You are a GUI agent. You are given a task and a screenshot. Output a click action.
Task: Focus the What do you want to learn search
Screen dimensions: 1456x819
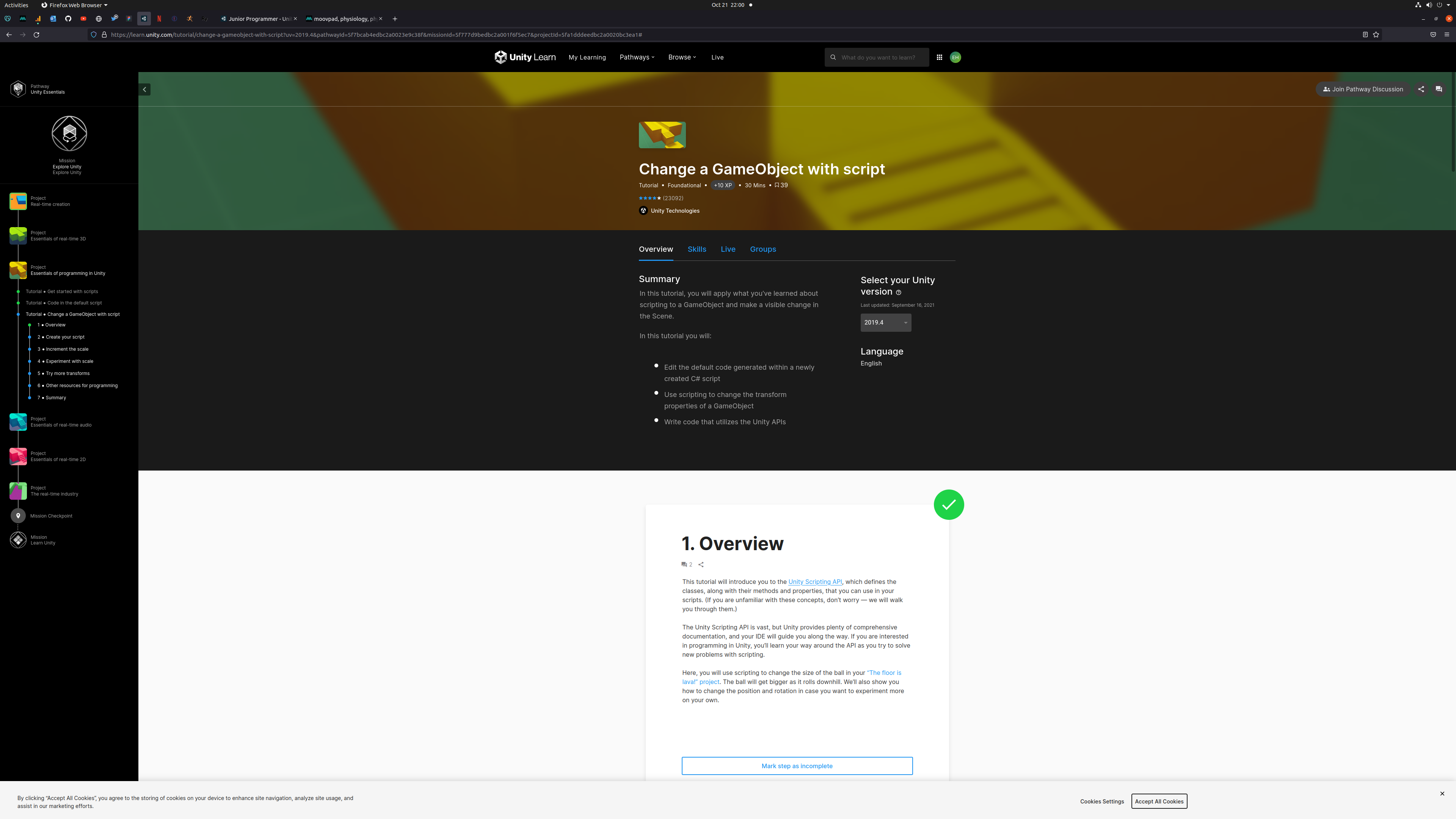tap(877, 57)
